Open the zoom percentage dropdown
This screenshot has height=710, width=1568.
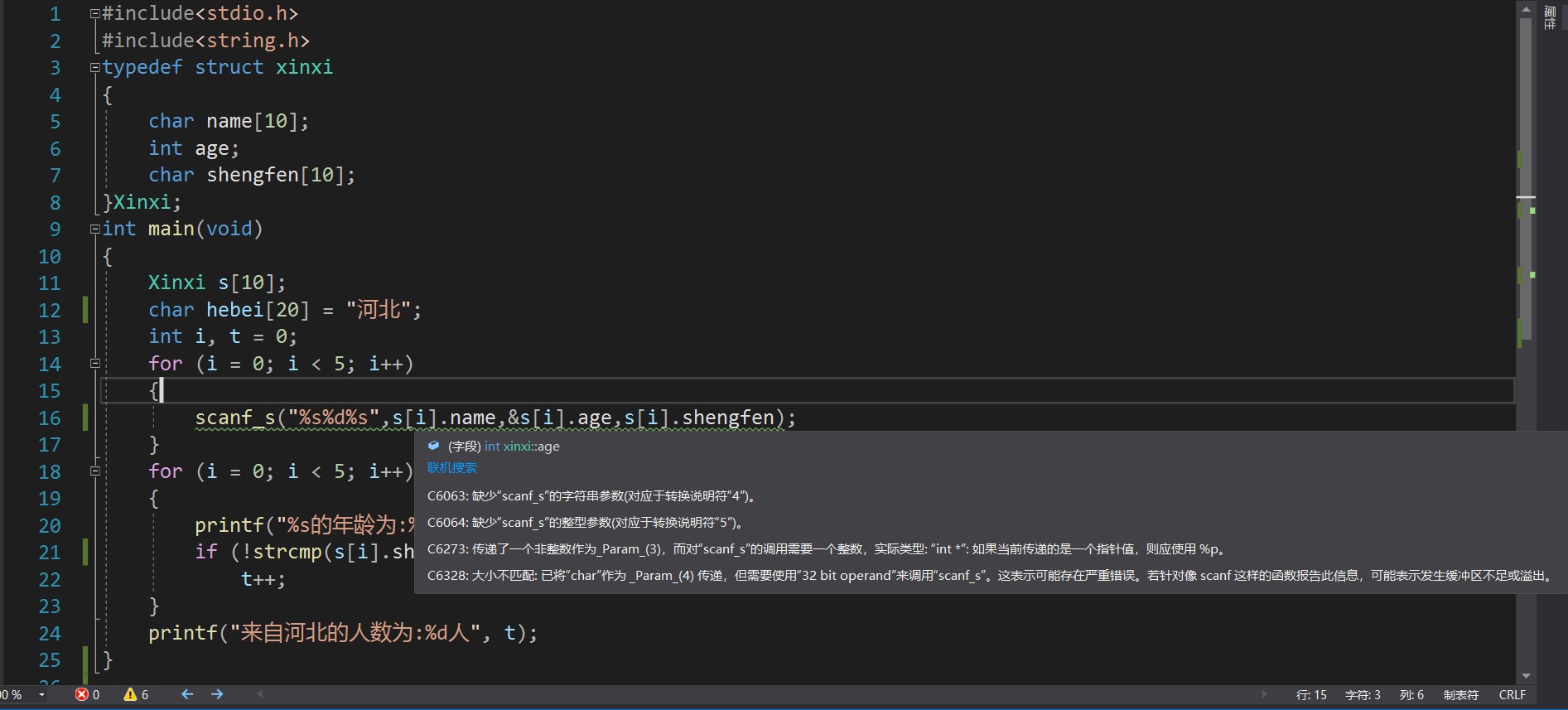pos(41,695)
